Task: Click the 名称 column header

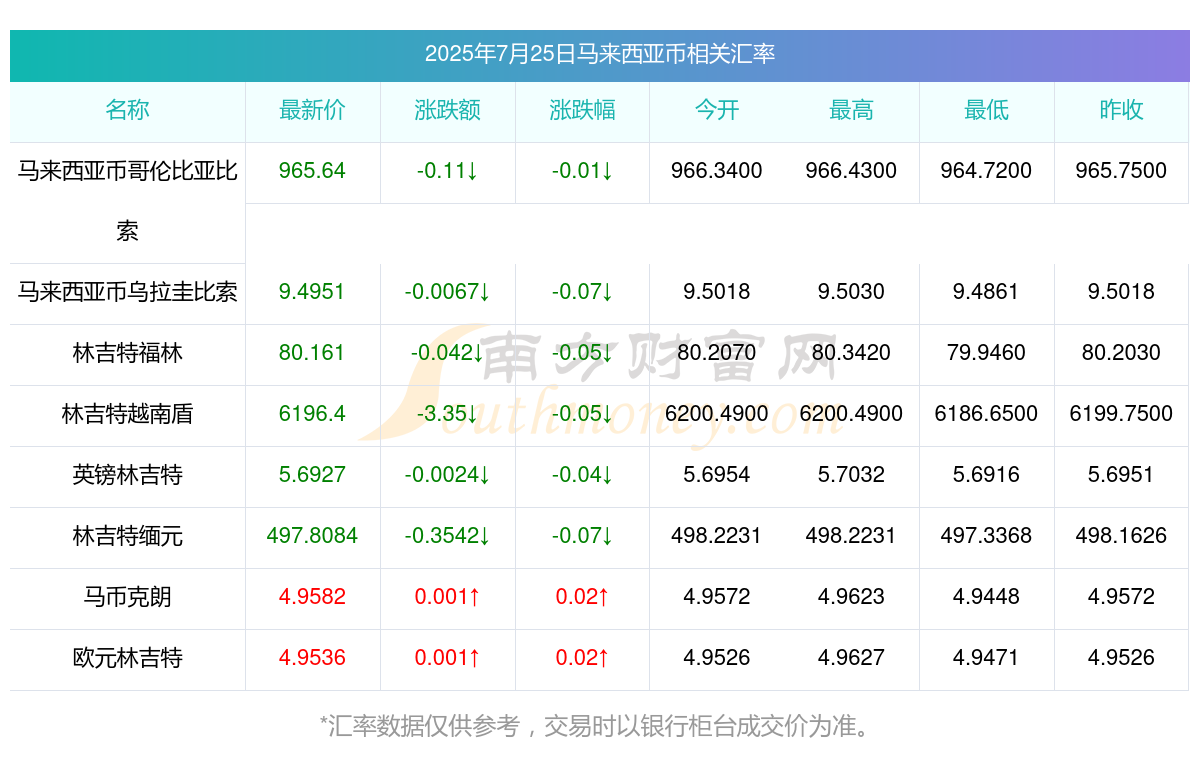Action: pos(127,110)
